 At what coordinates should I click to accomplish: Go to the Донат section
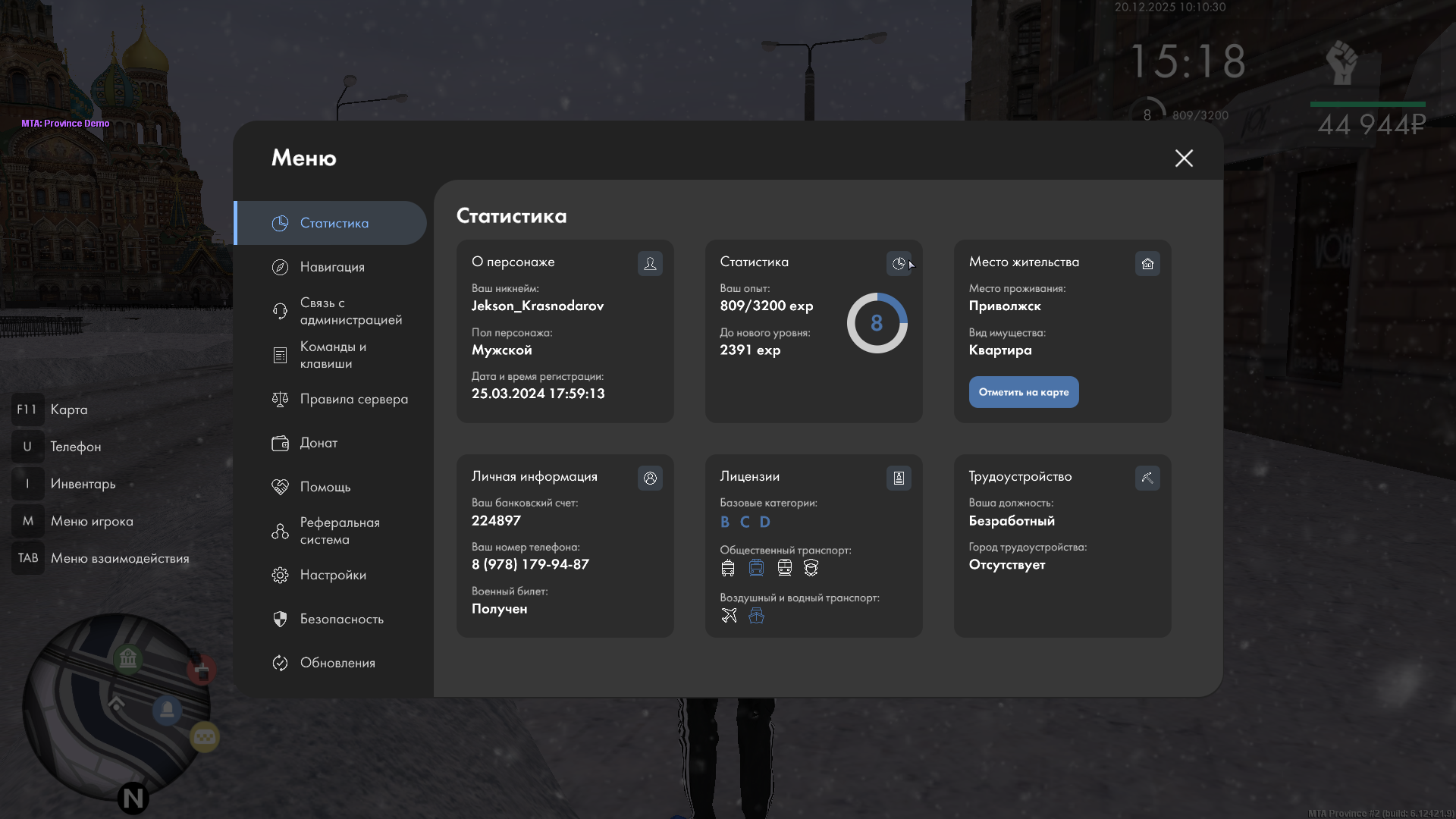318,443
